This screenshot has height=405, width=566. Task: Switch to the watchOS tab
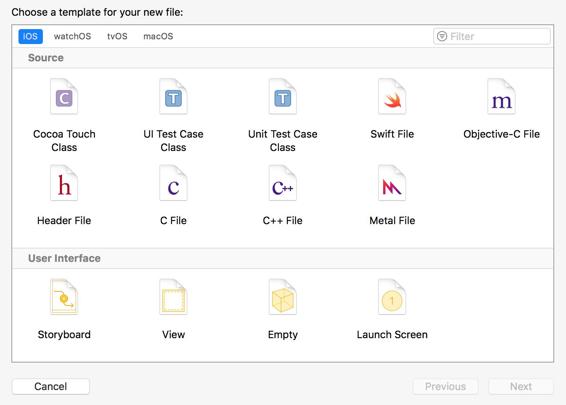[72, 36]
